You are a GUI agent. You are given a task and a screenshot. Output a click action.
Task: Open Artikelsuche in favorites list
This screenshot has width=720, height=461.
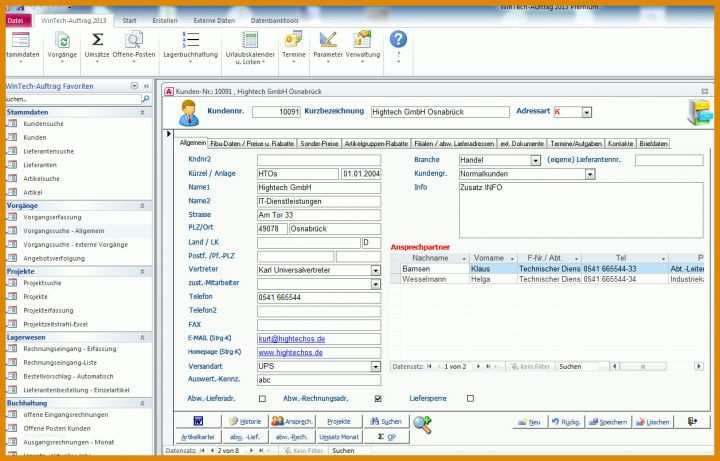click(x=41, y=179)
